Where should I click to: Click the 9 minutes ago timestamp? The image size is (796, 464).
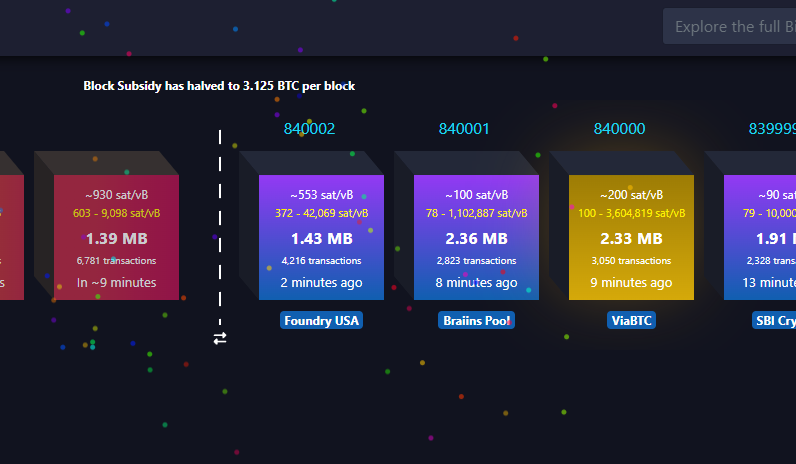[x=631, y=283]
